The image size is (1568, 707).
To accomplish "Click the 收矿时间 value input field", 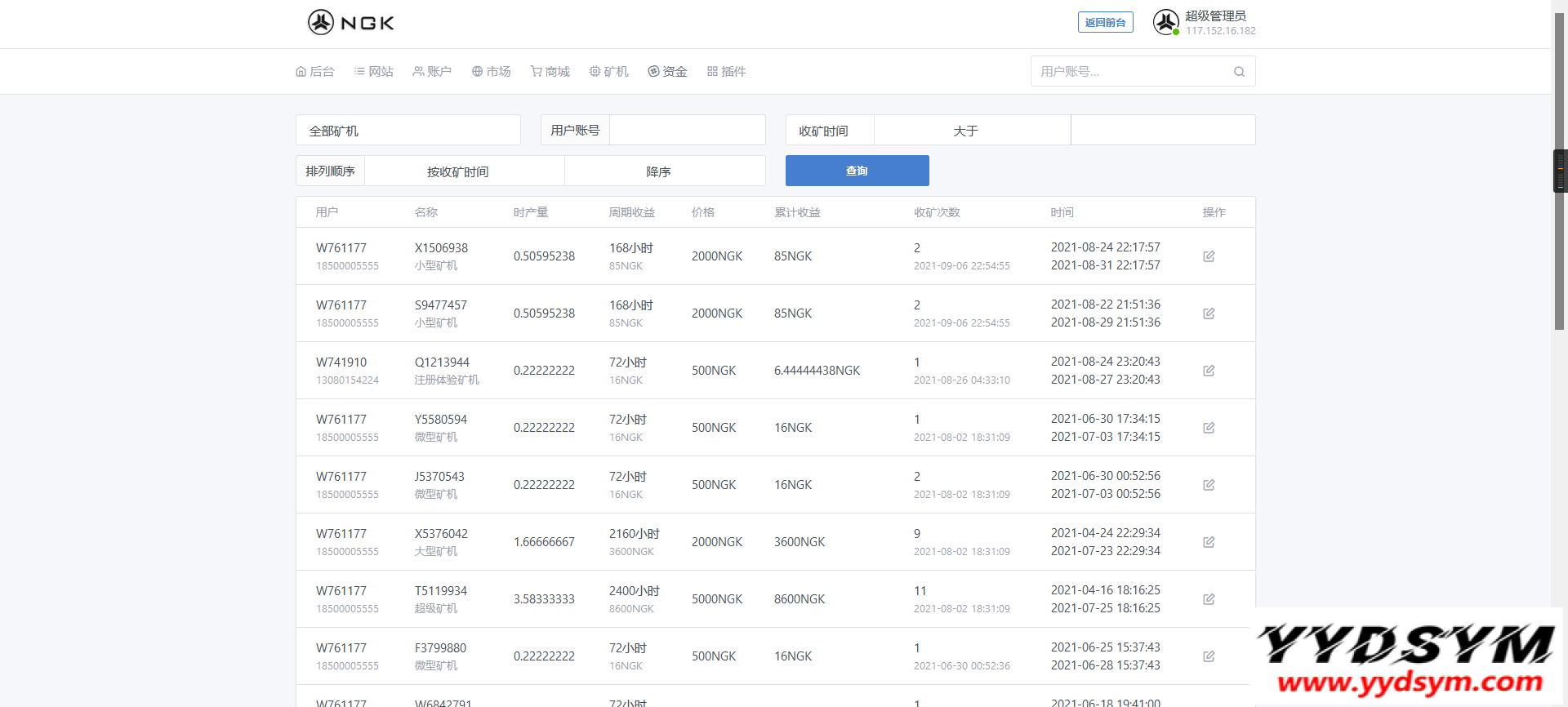I will (1162, 131).
